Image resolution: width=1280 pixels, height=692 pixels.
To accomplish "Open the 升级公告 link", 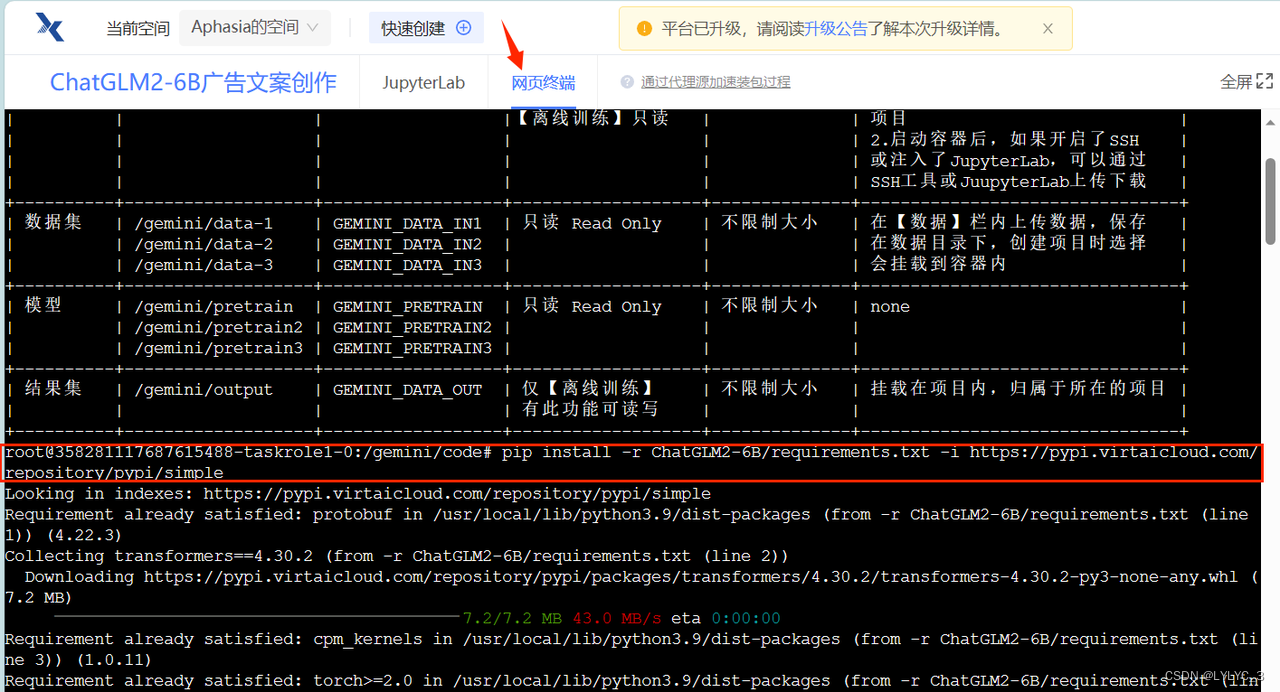I will pos(836,28).
